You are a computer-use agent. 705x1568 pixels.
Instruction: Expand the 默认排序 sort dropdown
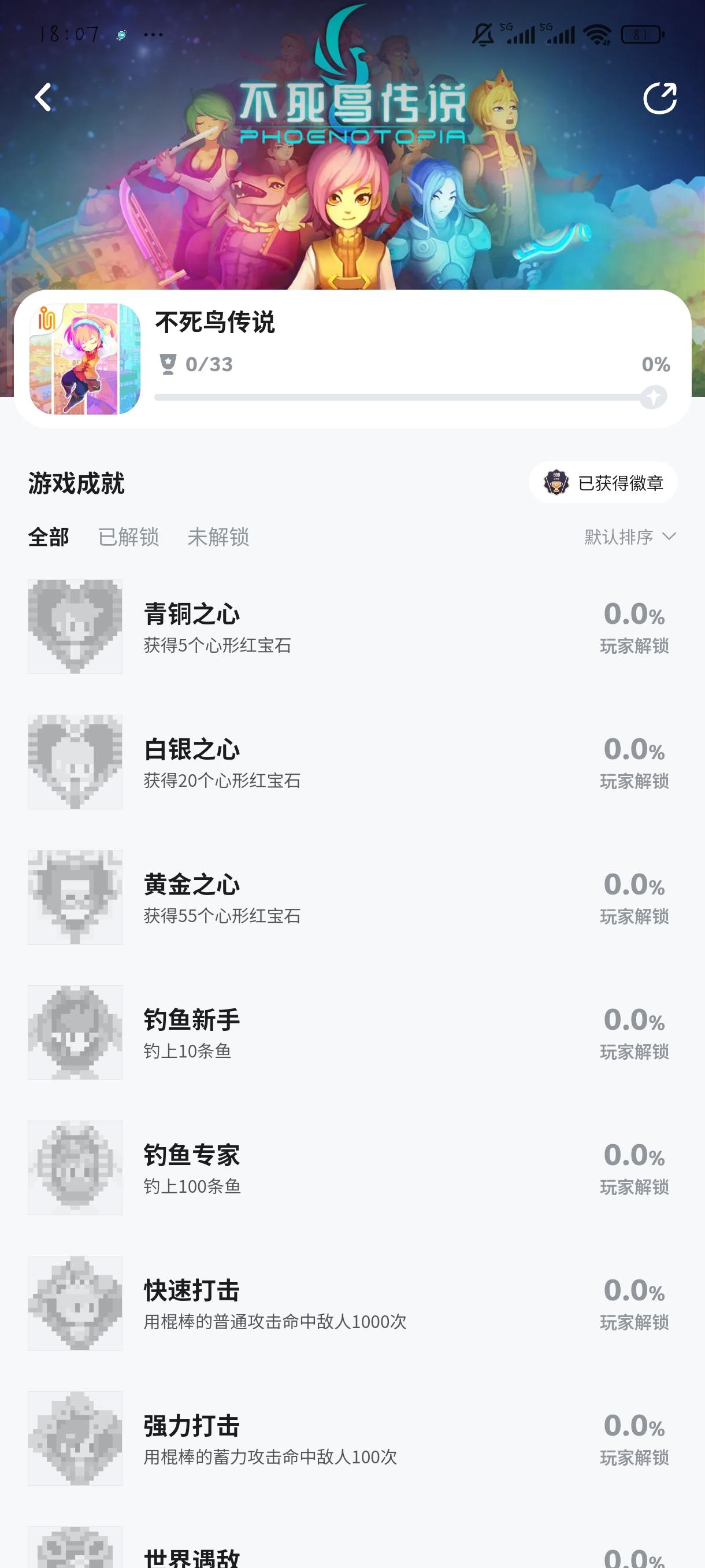pyautogui.click(x=630, y=537)
